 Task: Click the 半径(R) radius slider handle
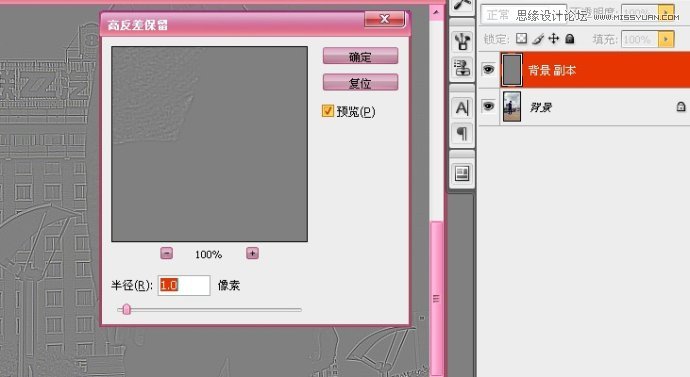[x=126, y=309]
